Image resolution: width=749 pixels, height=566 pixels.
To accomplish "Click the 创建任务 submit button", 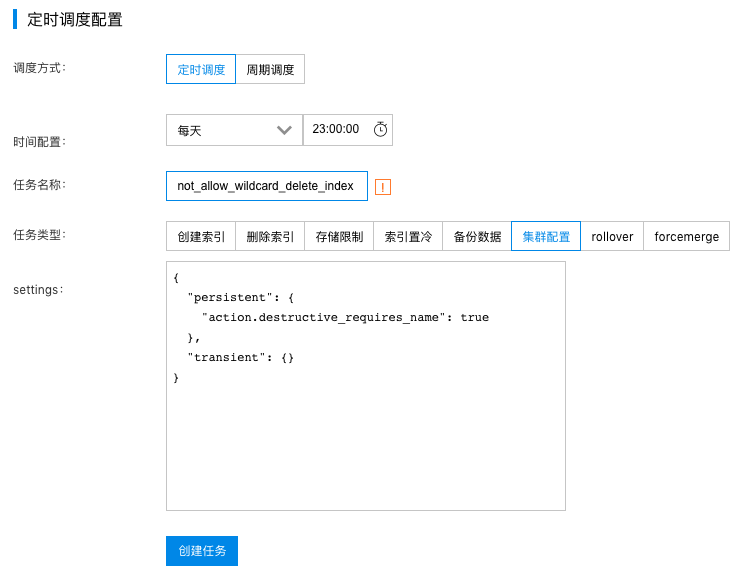I will (x=202, y=551).
